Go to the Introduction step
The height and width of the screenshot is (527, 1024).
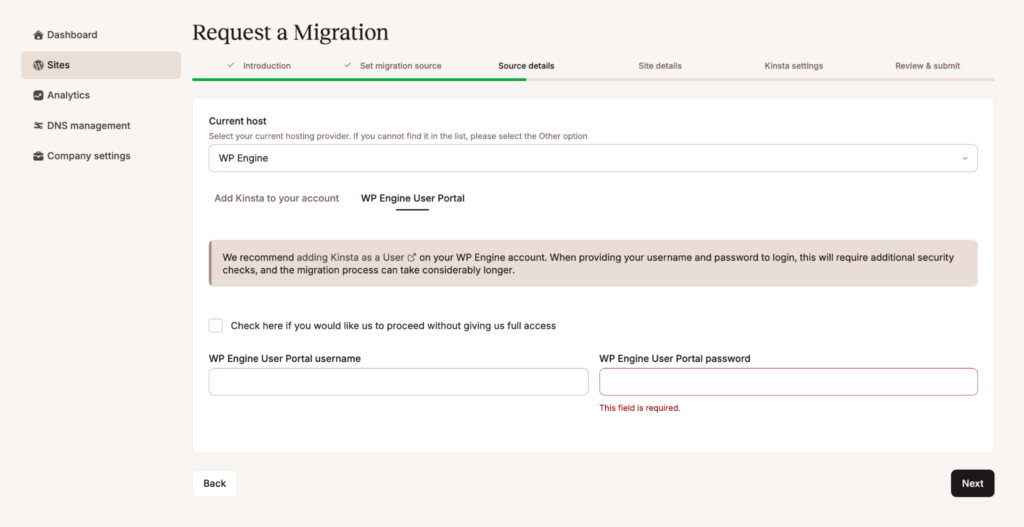(266, 66)
